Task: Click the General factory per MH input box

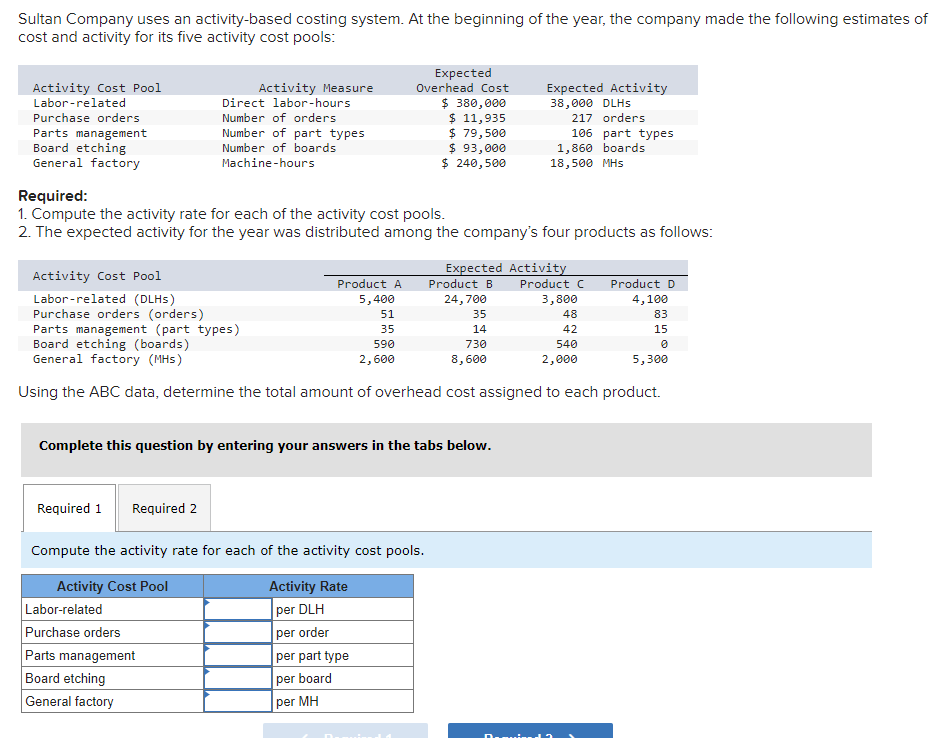Action: click(x=238, y=701)
